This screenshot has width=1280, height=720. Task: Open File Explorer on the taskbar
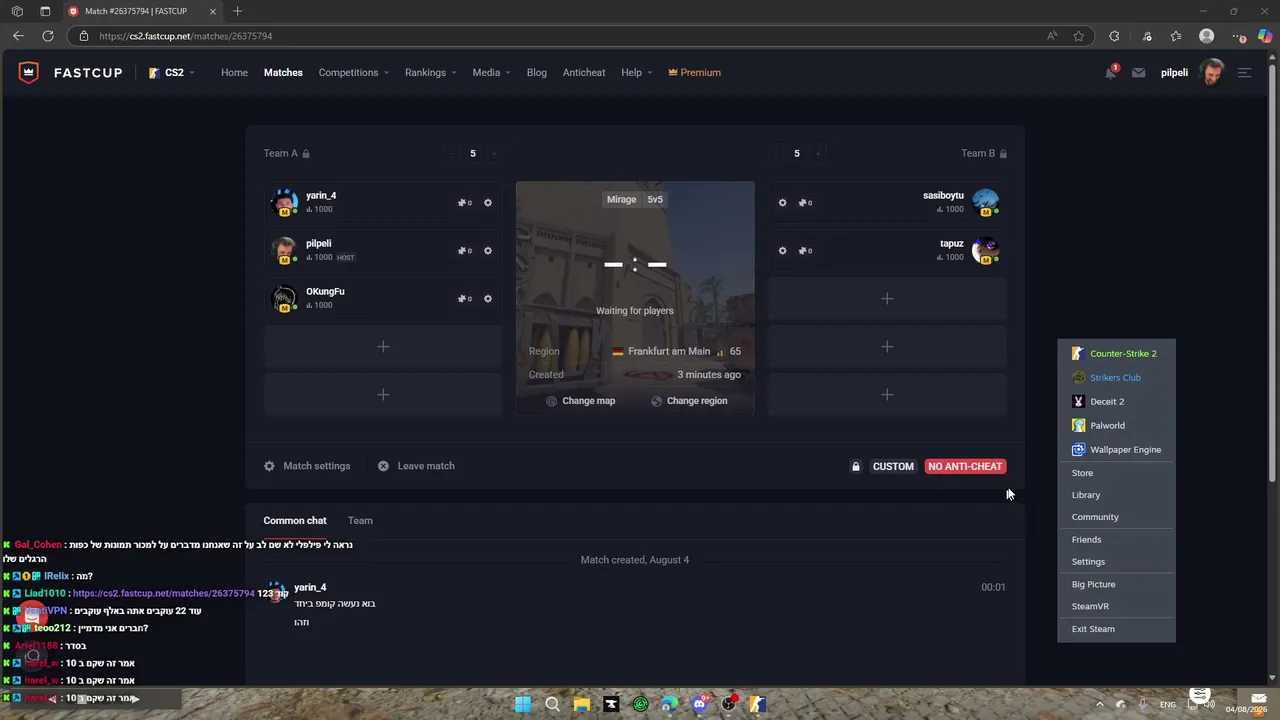click(582, 704)
